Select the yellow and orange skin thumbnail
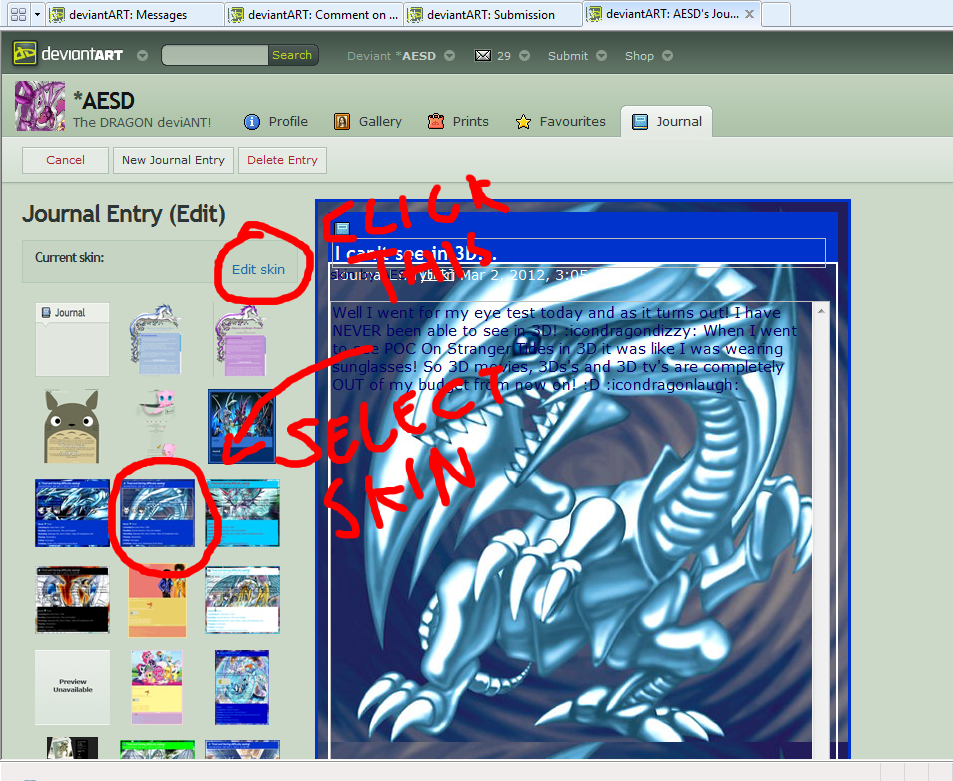The height and width of the screenshot is (781, 953). pyautogui.click(x=157, y=601)
